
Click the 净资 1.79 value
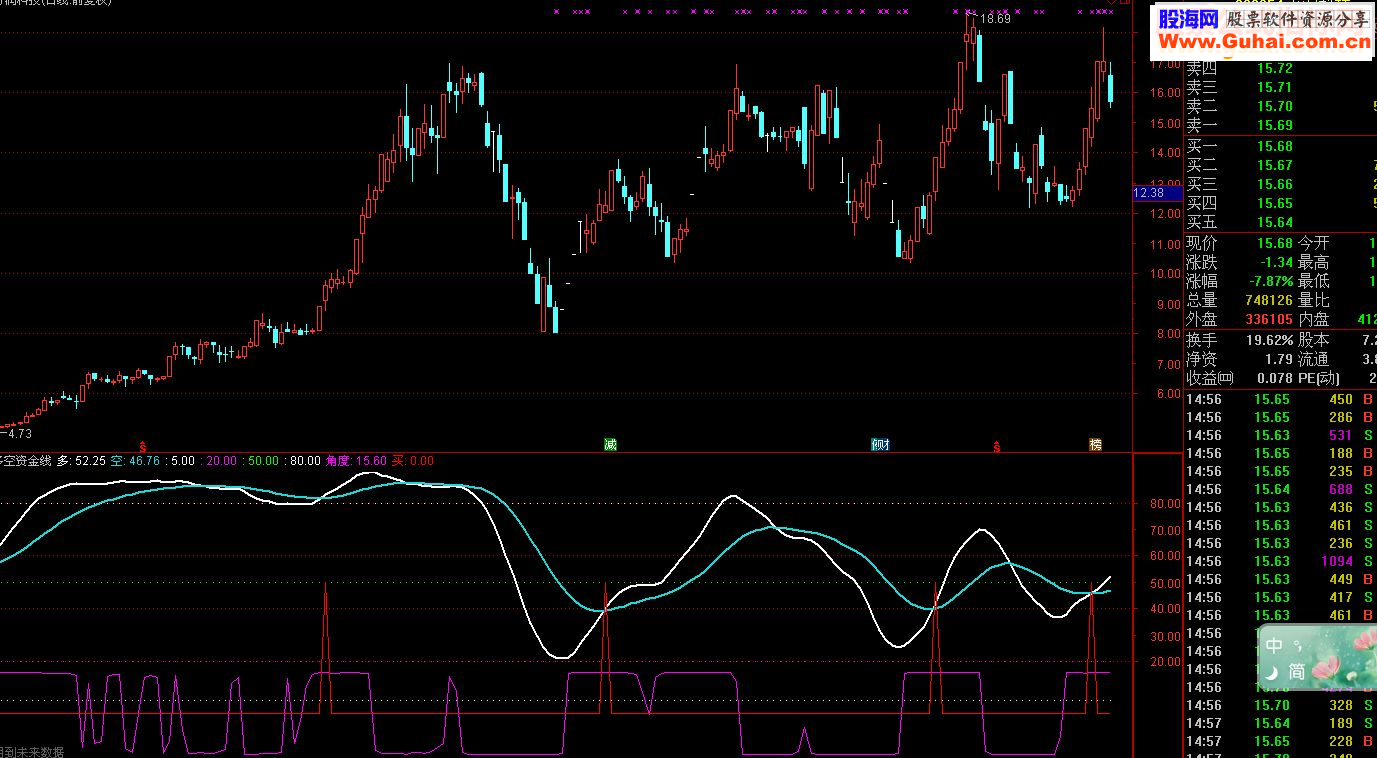pyautogui.click(x=1278, y=359)
